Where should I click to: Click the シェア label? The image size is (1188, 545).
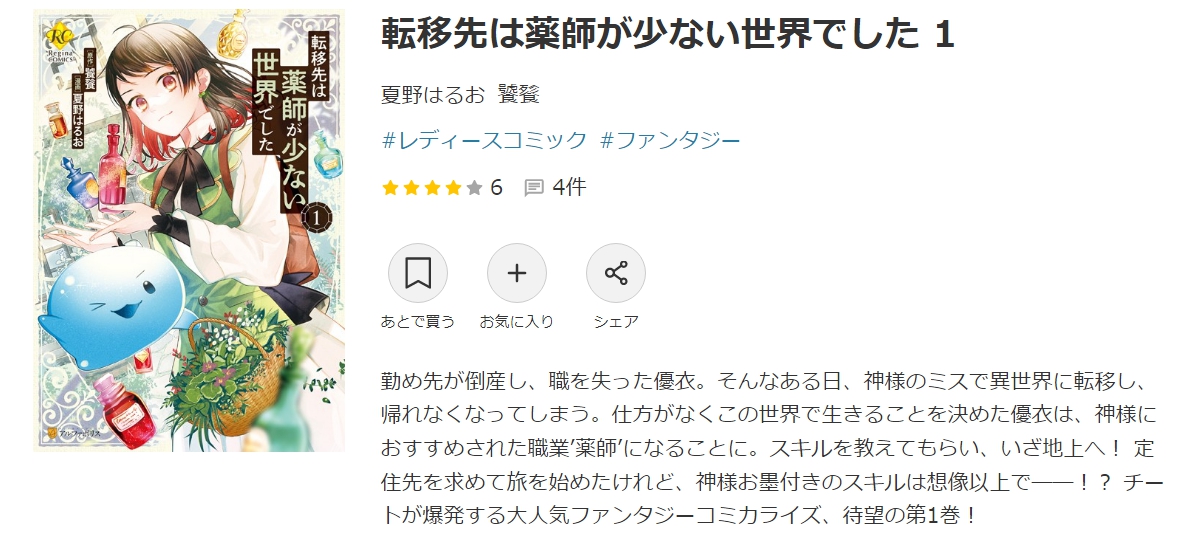click(616, 321)
